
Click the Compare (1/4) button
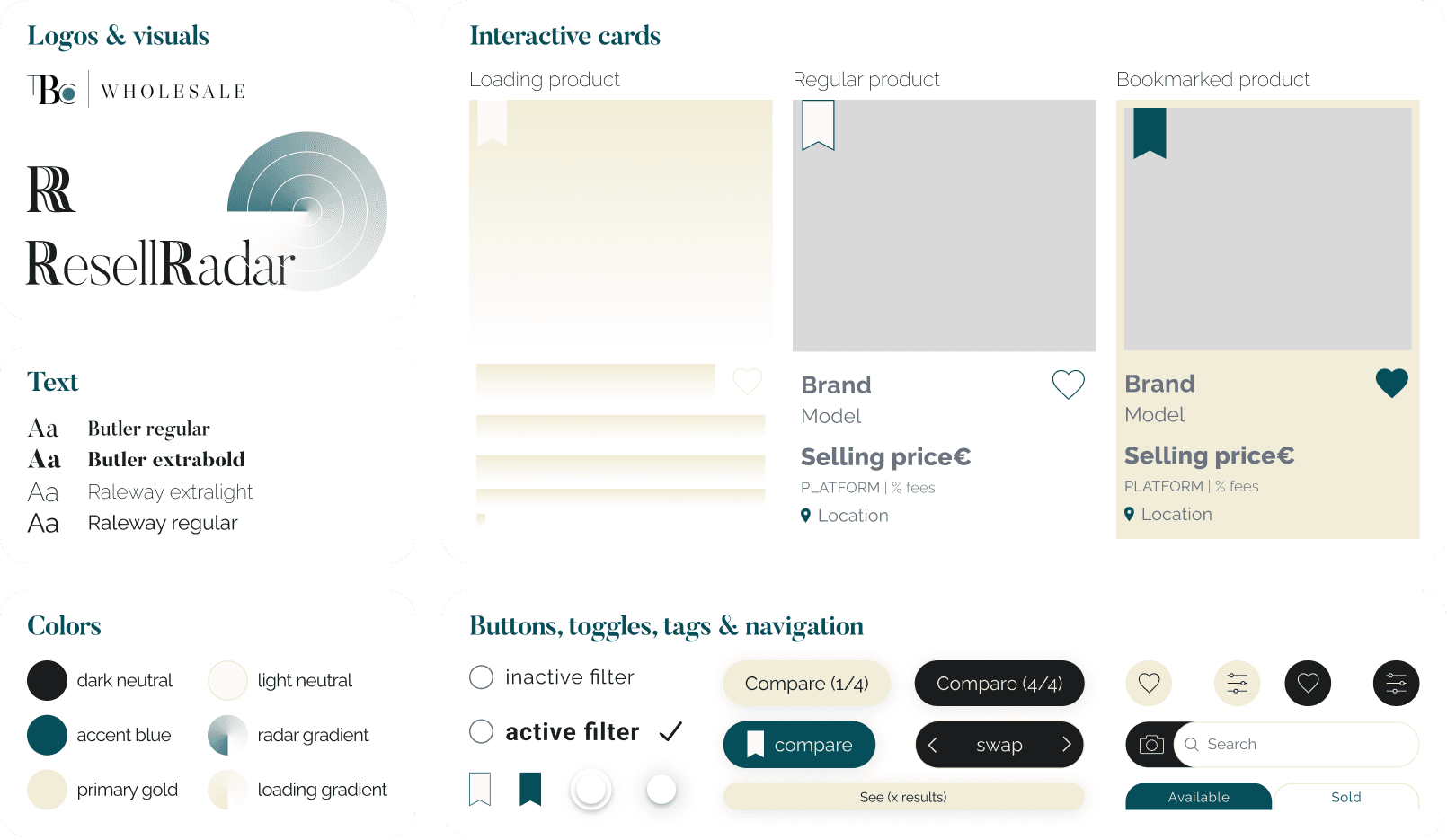coord(806,684)
